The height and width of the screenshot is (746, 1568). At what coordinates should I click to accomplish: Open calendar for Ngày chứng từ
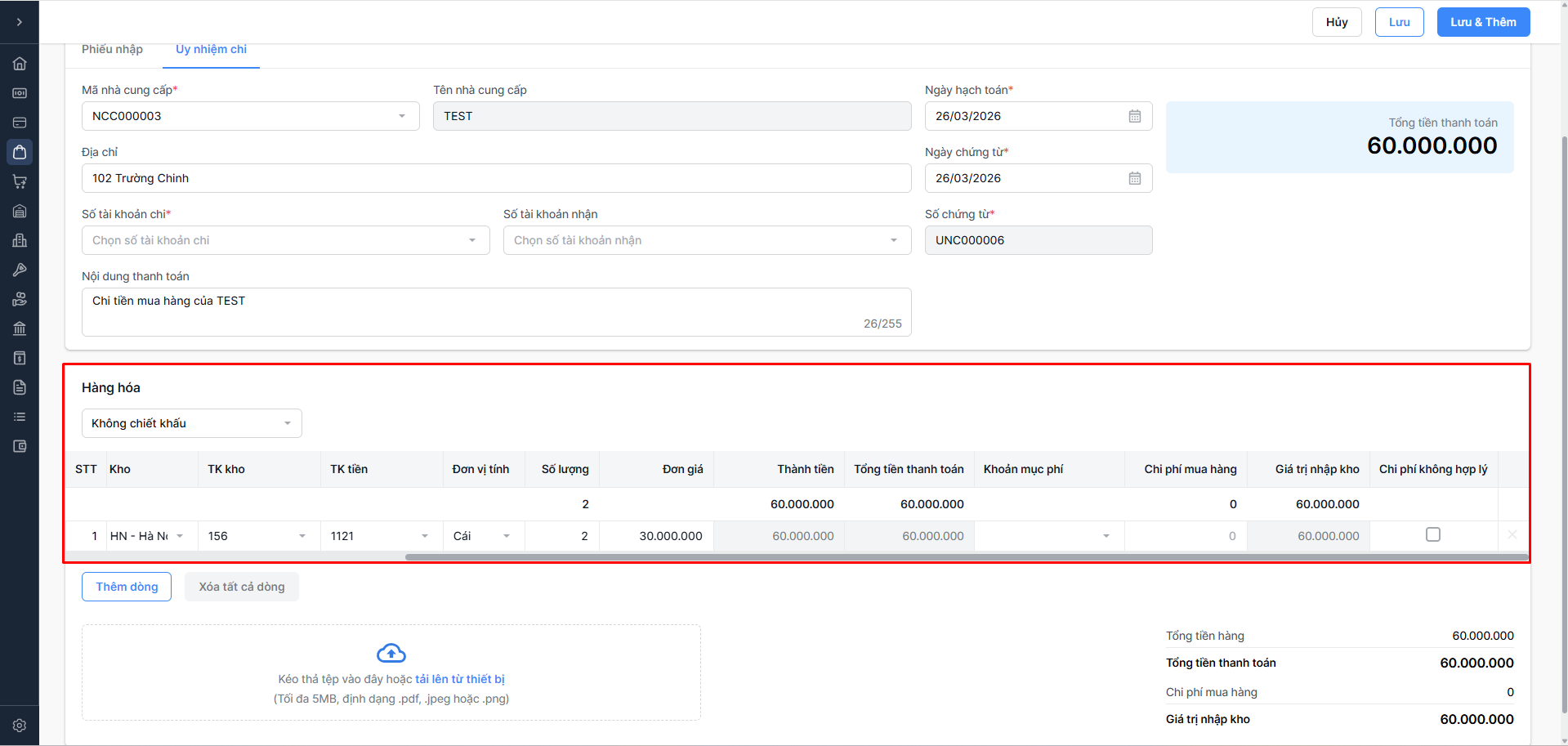click(1135, 178)
